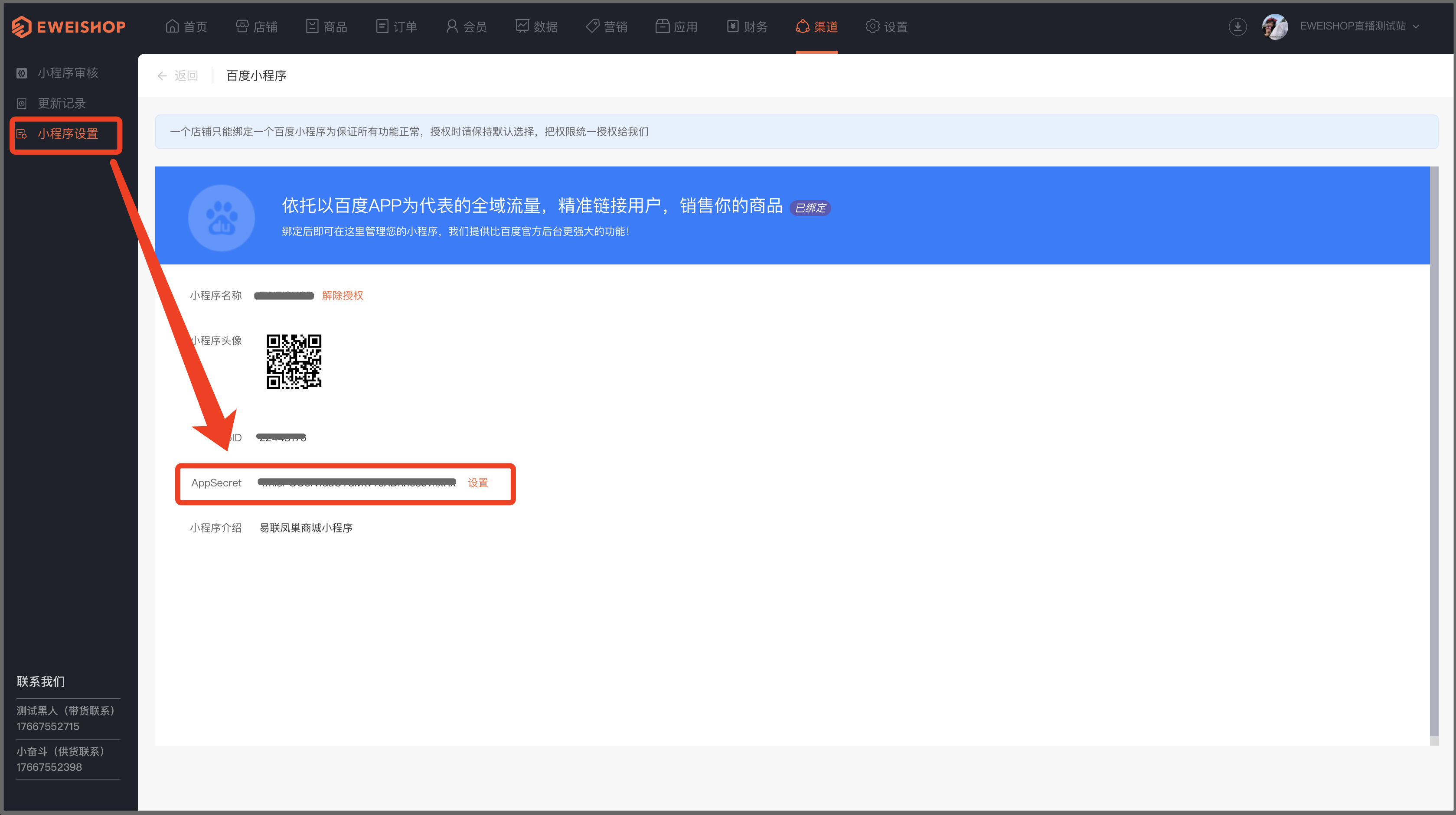Image resolution: width=1456 pixels, height=815 pixels.
Task: Click contact 测试黑人（带货联系）
Action: click(68, 711)
